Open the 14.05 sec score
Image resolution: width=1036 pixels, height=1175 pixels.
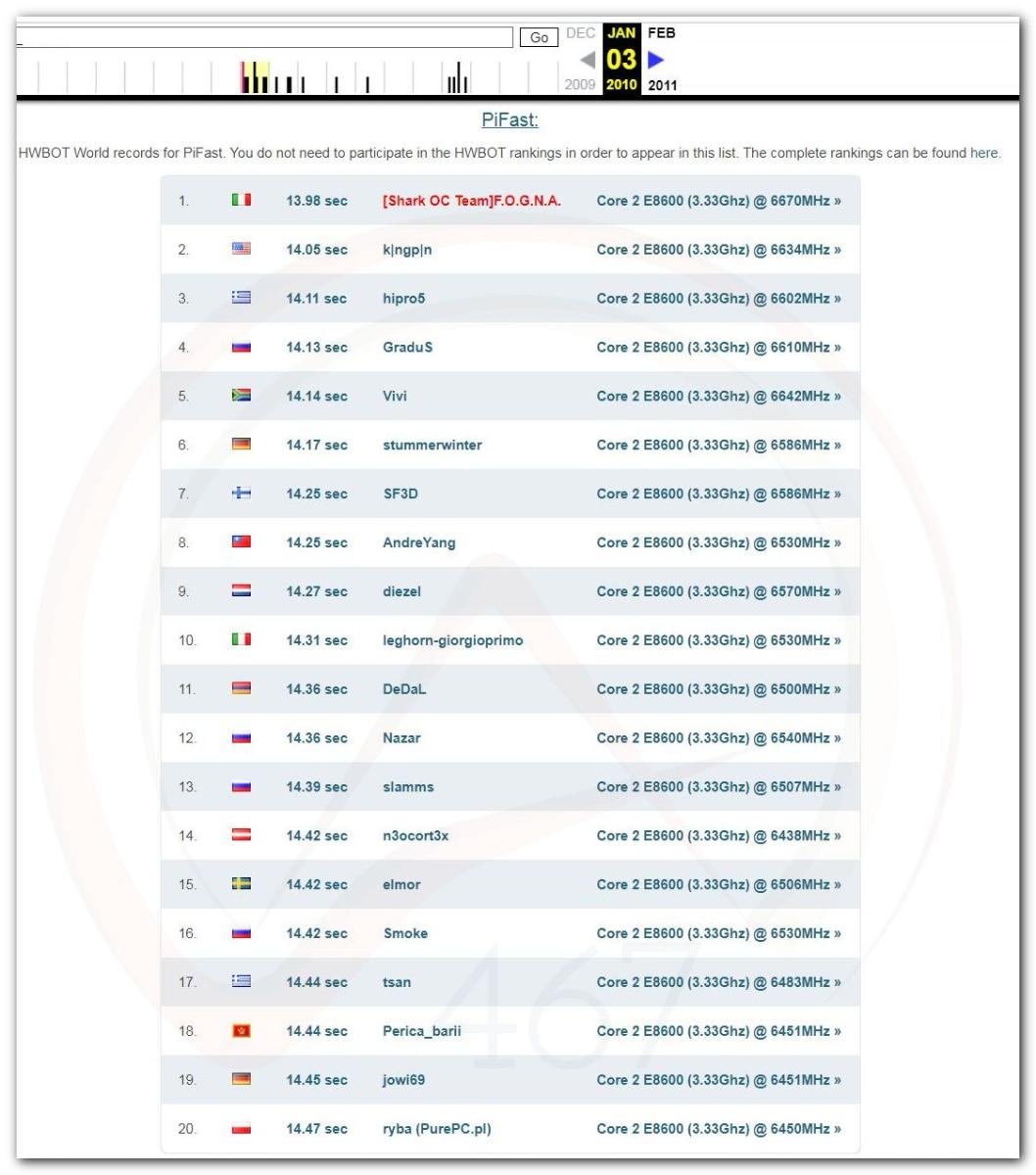click(x=316, y=250)
